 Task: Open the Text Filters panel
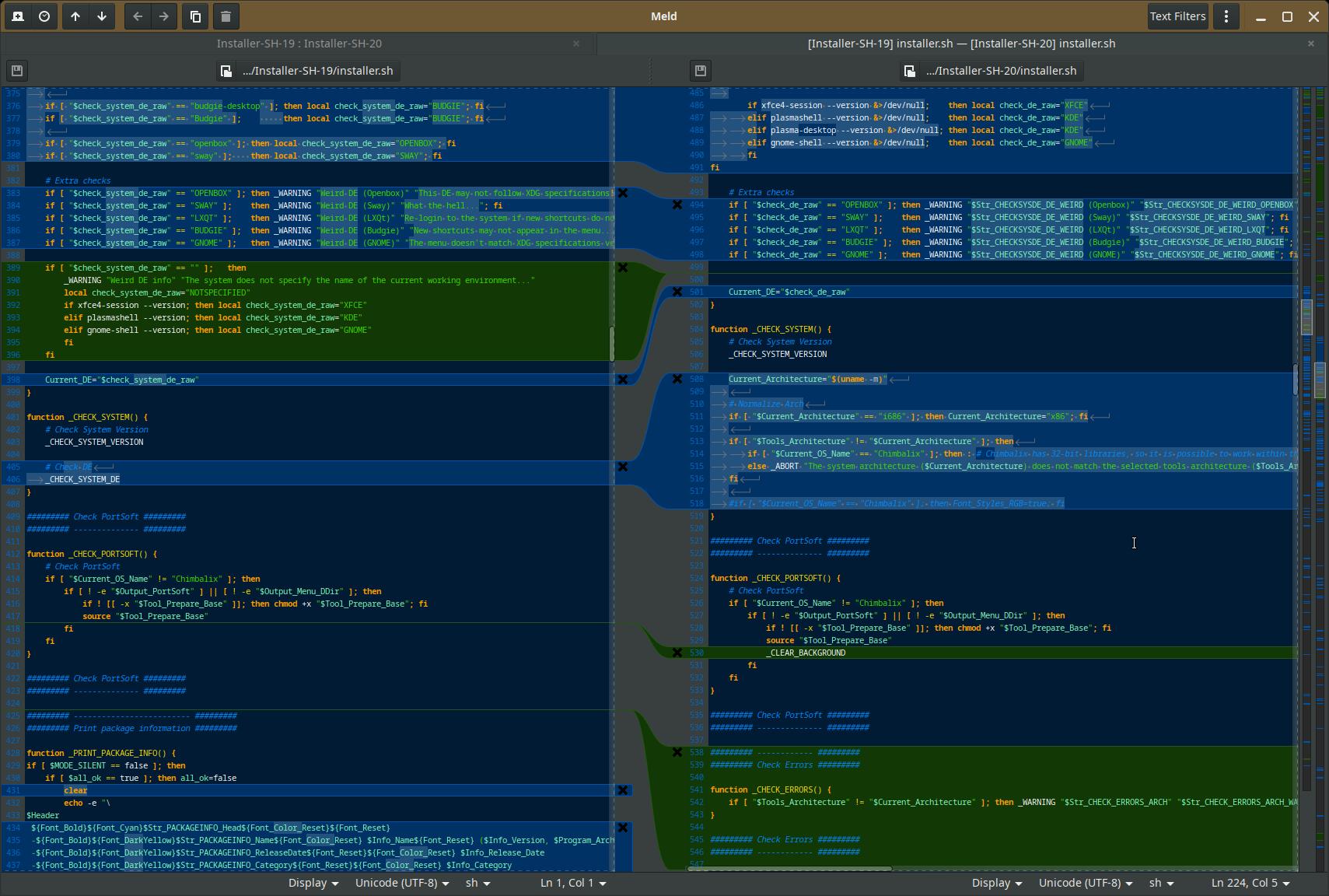tap(1177, 16)
